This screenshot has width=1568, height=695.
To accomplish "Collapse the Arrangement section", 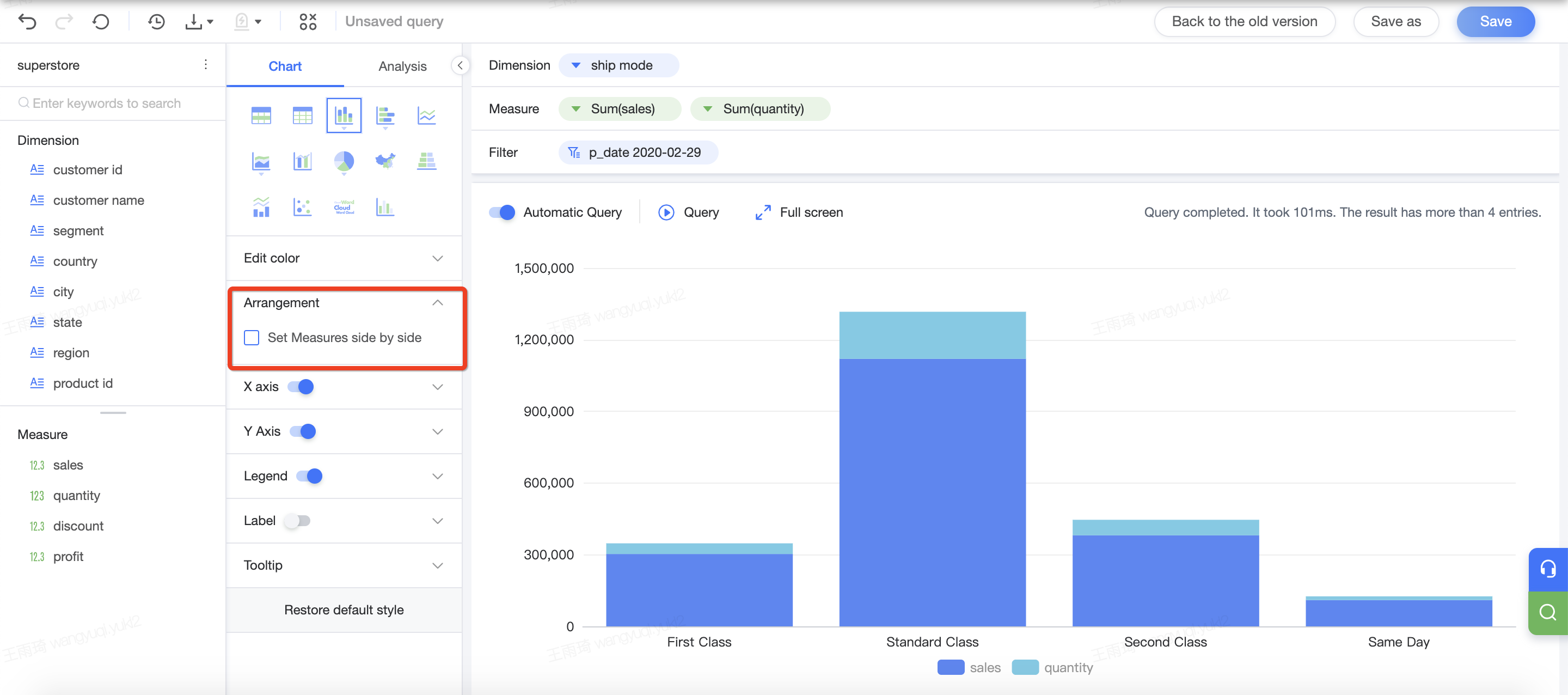I will [437, 303].
